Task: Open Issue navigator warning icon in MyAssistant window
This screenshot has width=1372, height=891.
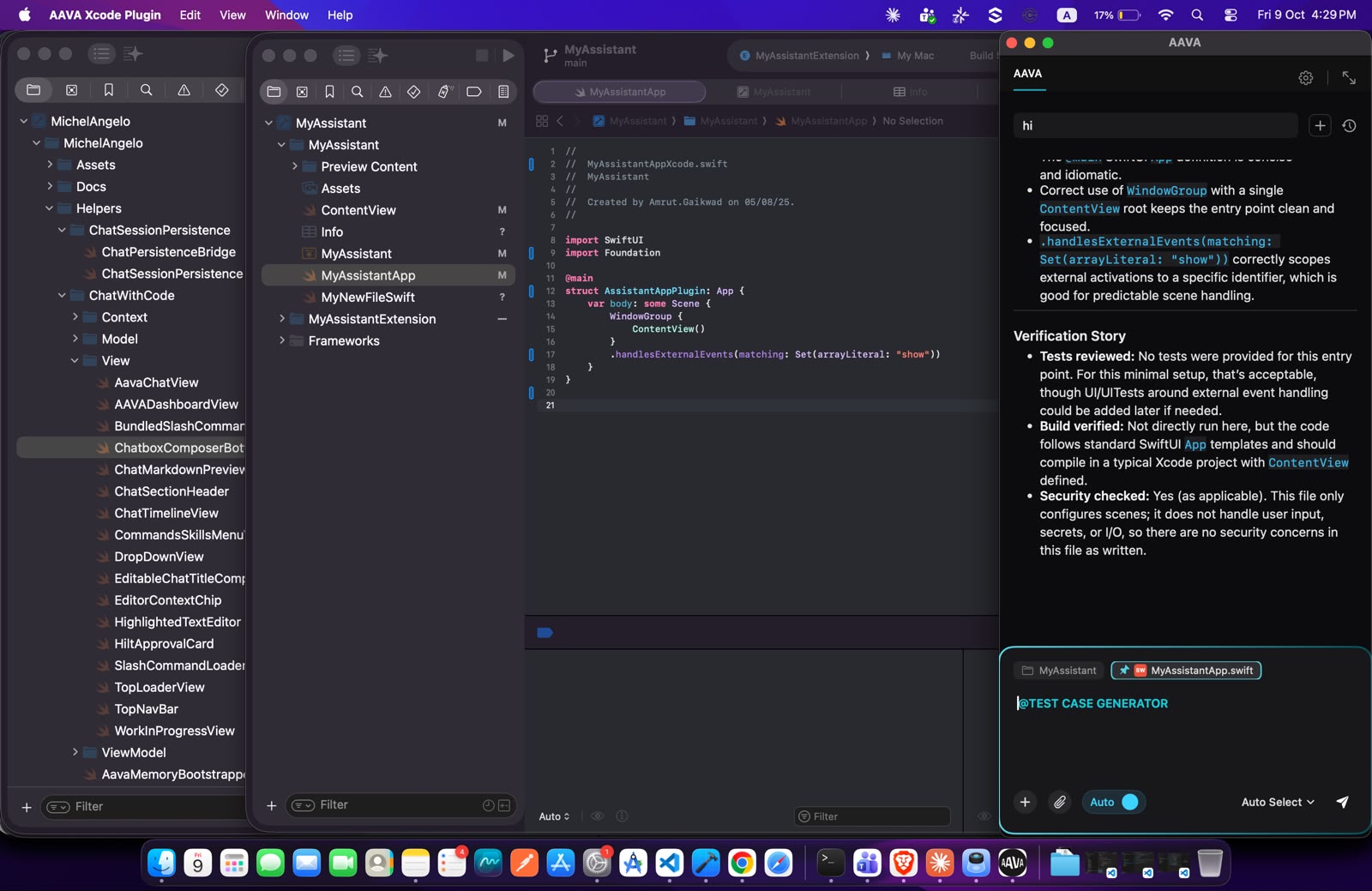Action: tap(385, 92)
